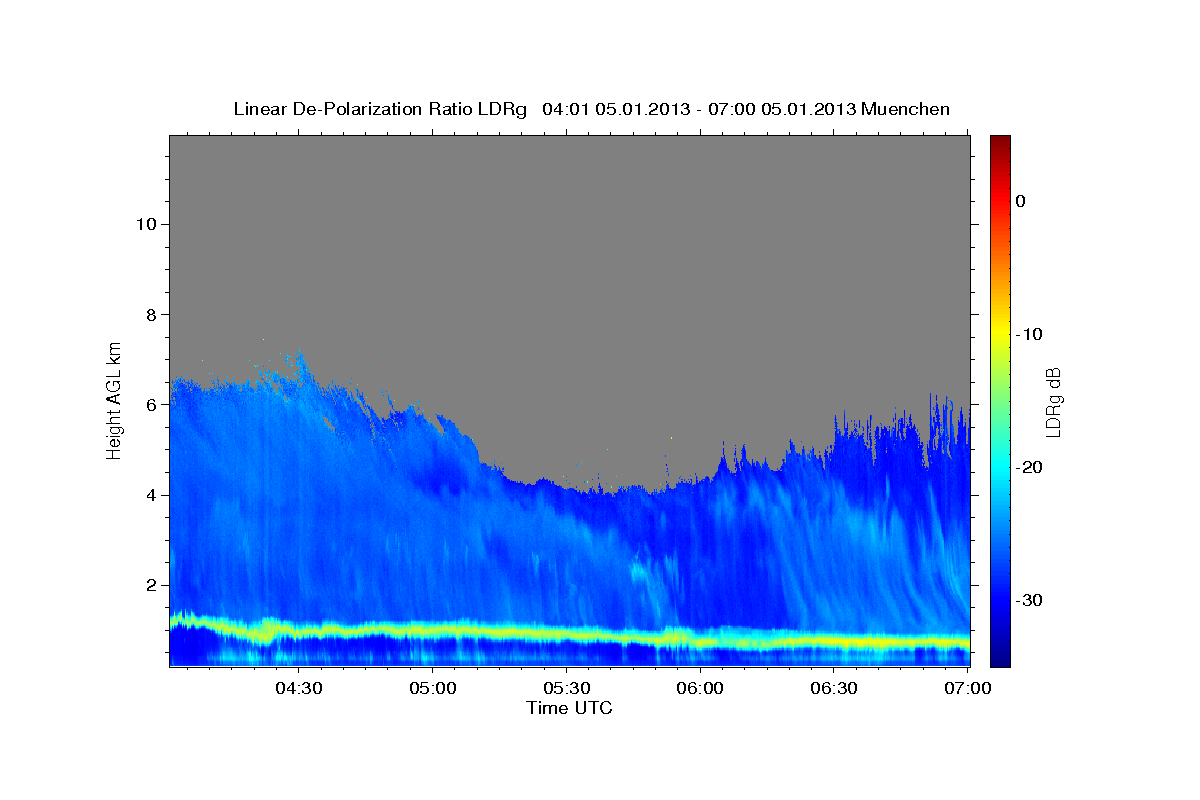Click the 05:30 time tick label
Viewport: 1200px width, 800px height.
click(x=566, y=689)
